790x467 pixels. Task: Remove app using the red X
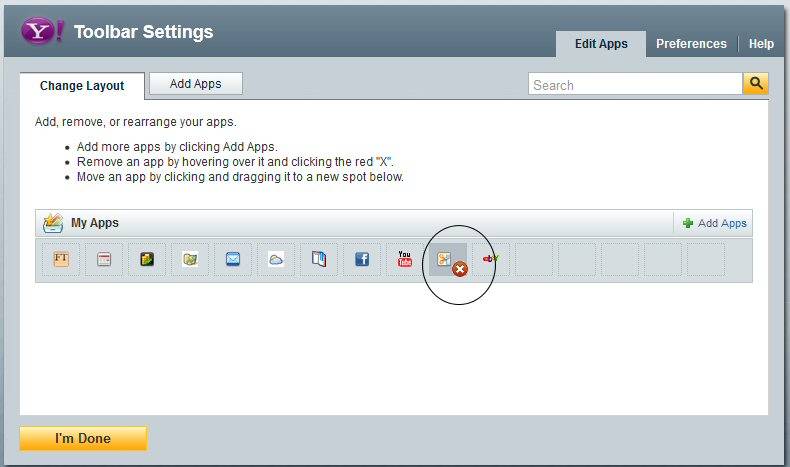pos(460,269)
